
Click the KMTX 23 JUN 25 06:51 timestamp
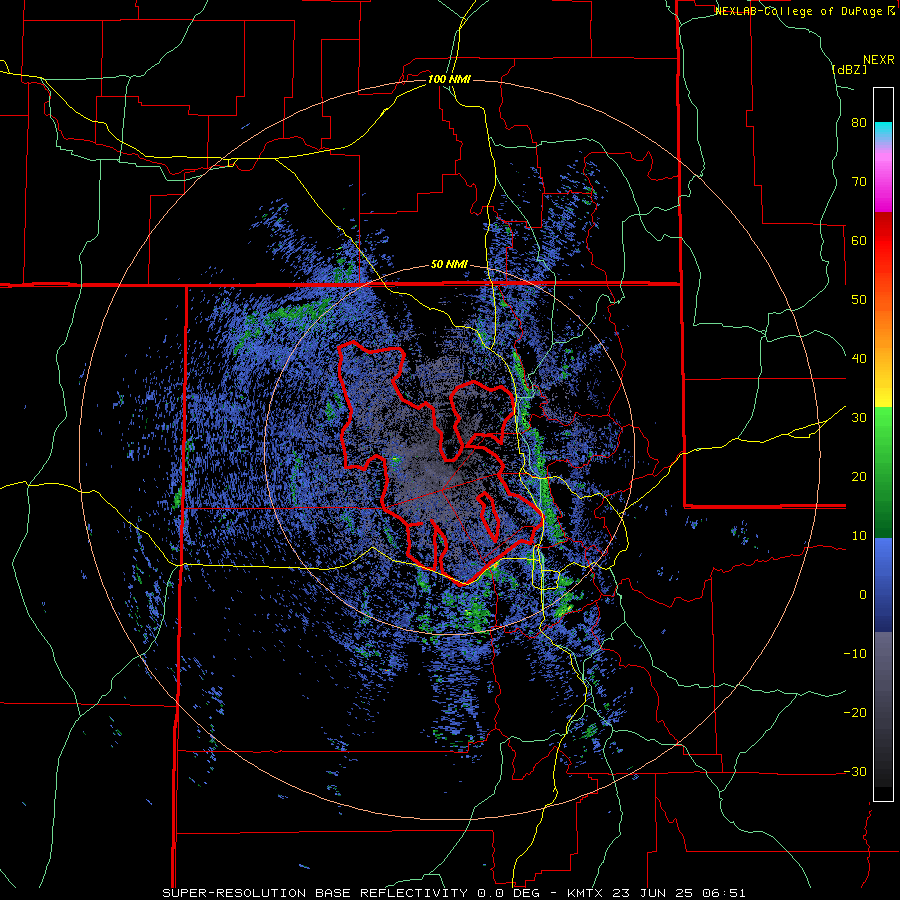pyautogui.click(x=657, y=893)
